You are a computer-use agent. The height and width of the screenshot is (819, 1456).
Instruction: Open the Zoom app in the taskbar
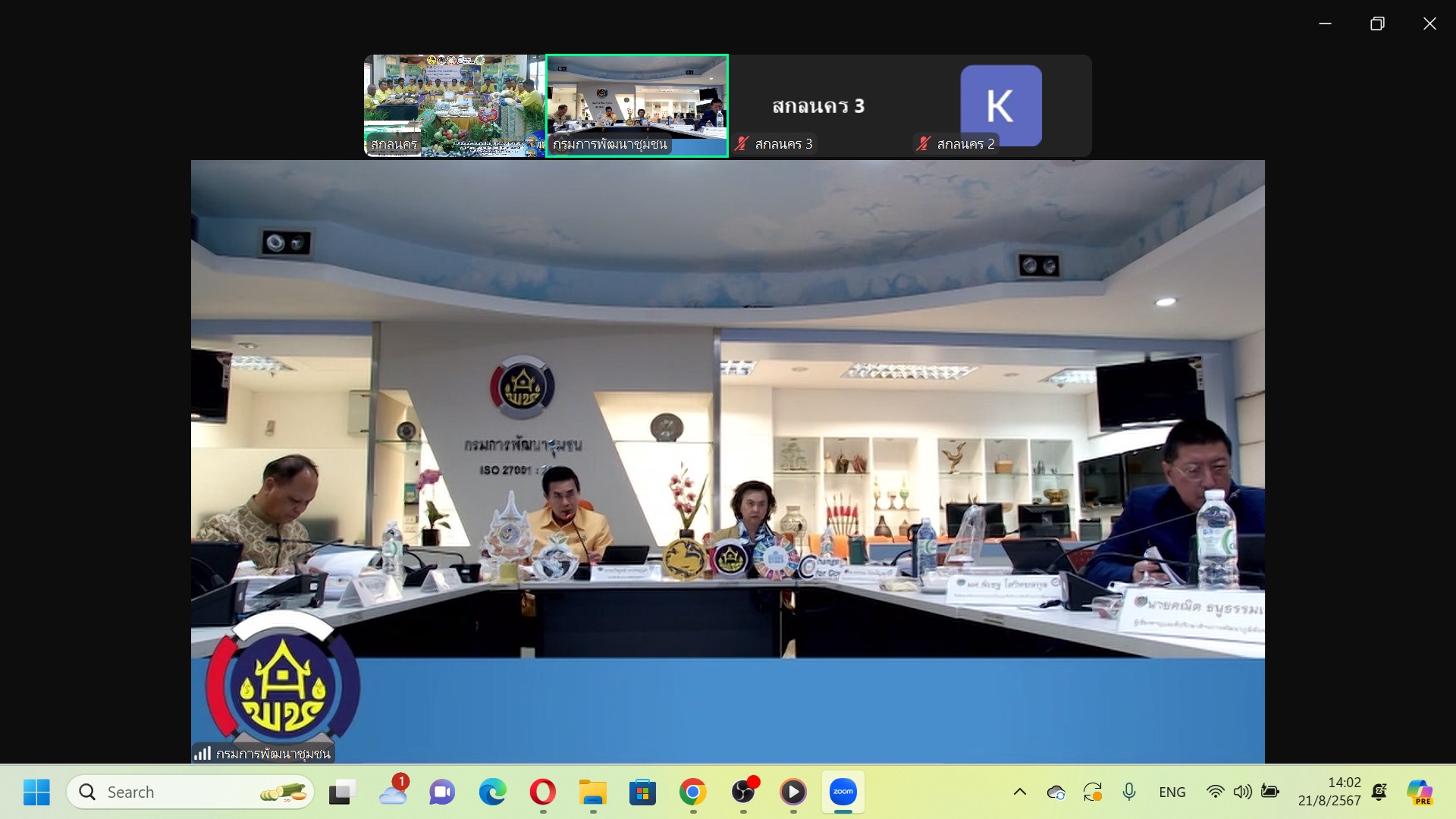[843, 792]
